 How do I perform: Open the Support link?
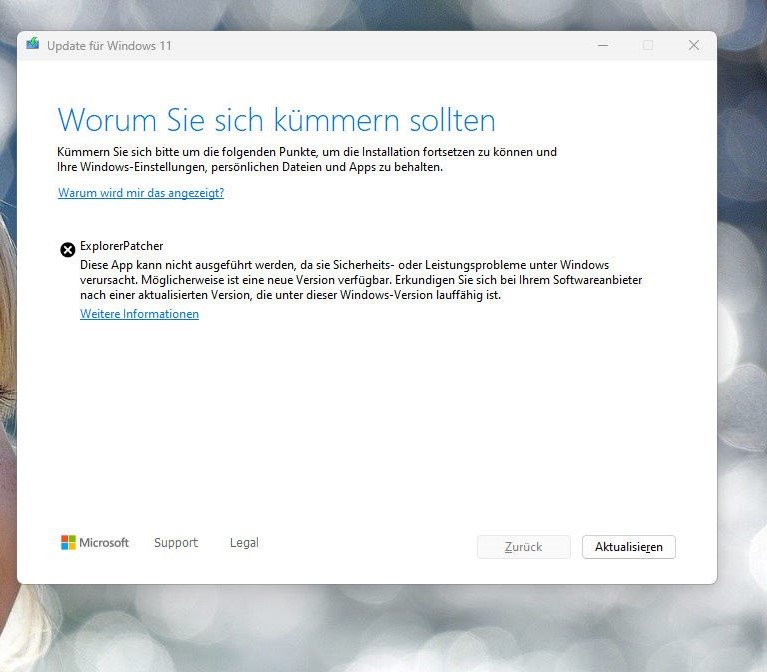176,543
